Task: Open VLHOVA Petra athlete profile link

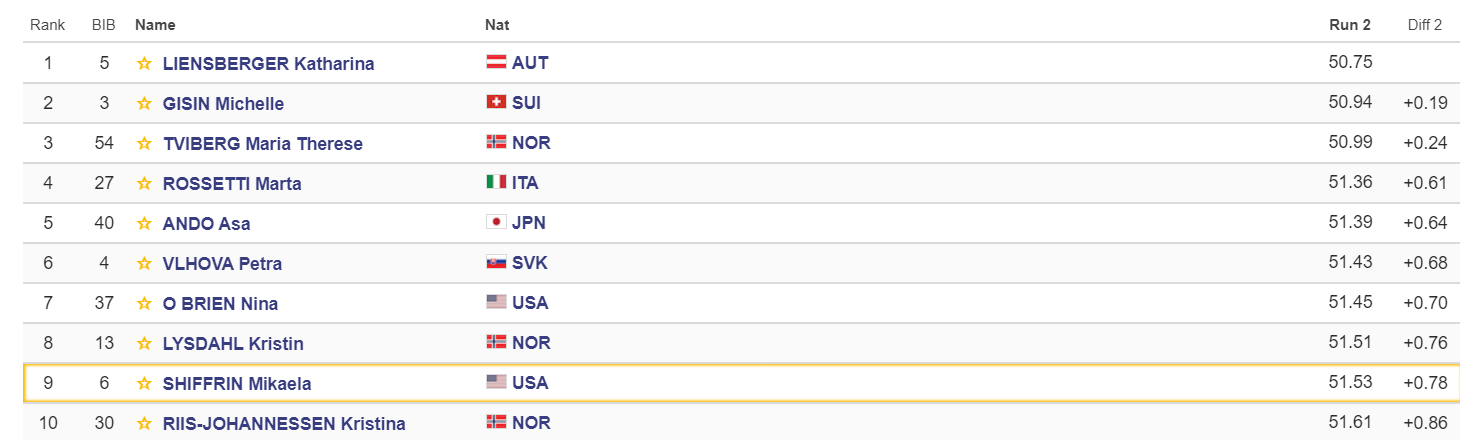Action: tap(222, 264)
